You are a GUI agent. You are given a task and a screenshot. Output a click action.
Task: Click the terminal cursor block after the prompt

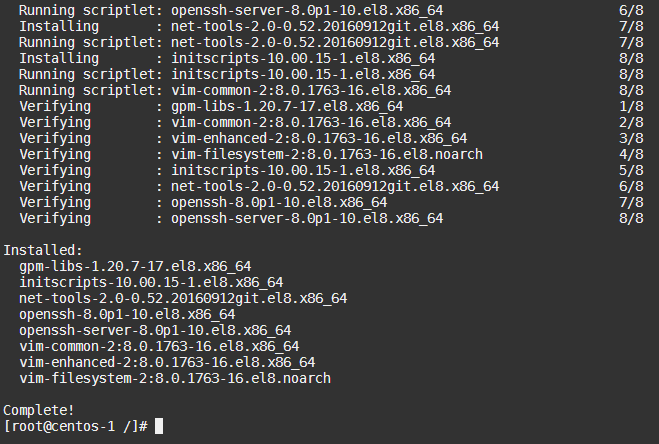coord(159,426)
